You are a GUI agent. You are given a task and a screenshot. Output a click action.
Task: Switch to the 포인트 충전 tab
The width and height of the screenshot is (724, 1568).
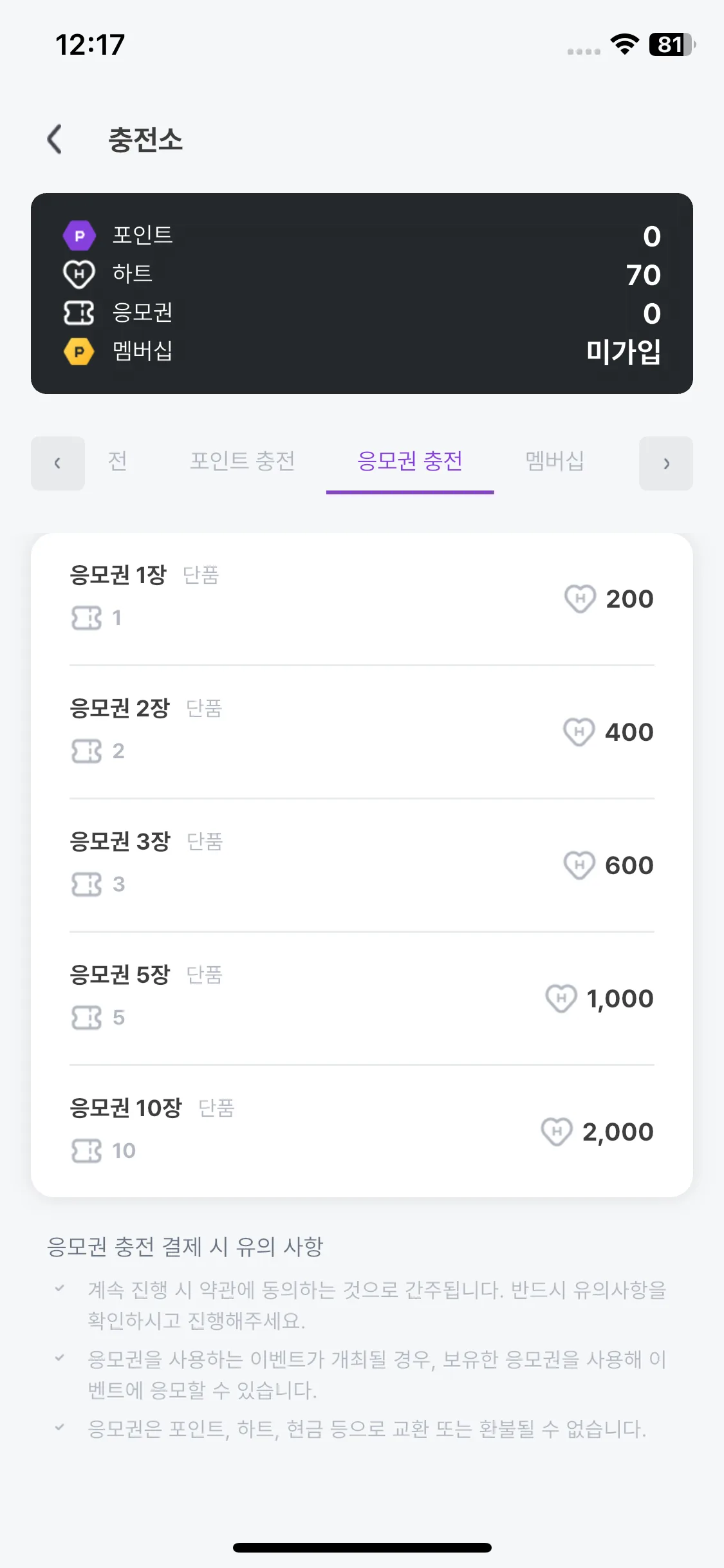point(243,461)
